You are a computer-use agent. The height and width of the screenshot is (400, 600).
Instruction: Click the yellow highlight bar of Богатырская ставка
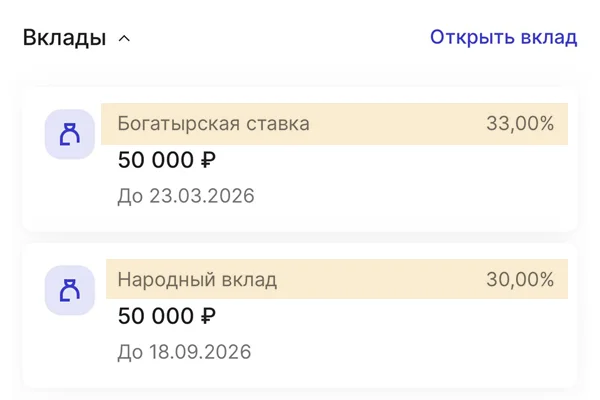(x=400, y=124)
